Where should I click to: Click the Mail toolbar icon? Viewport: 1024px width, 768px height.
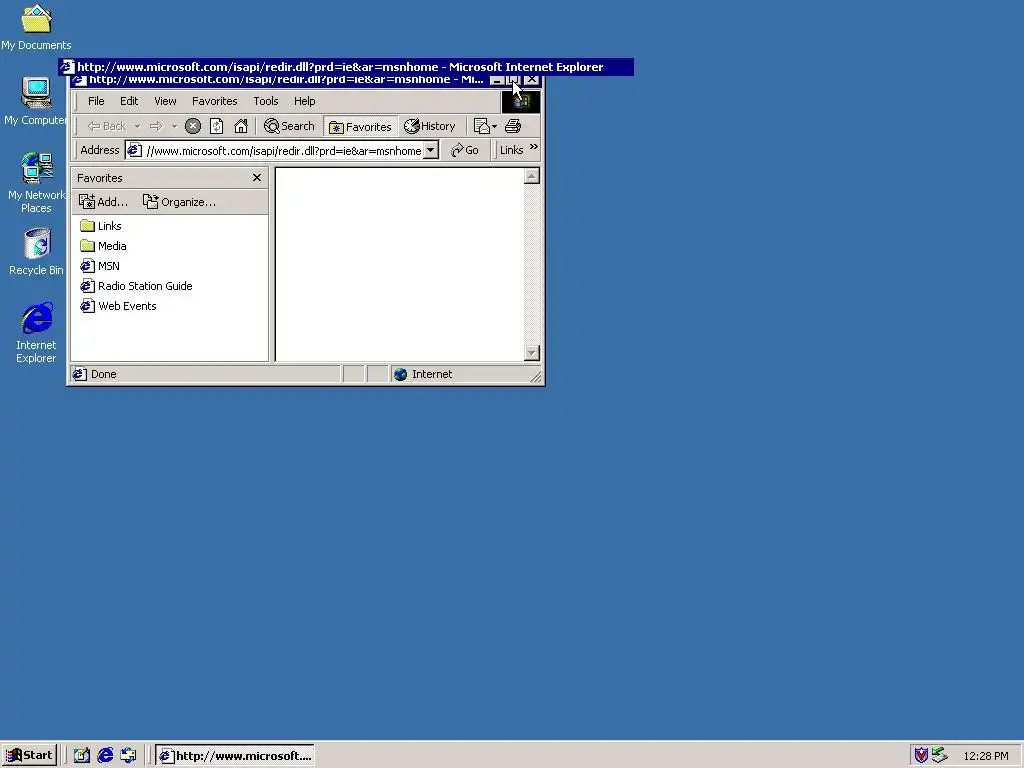pos(481,126)
